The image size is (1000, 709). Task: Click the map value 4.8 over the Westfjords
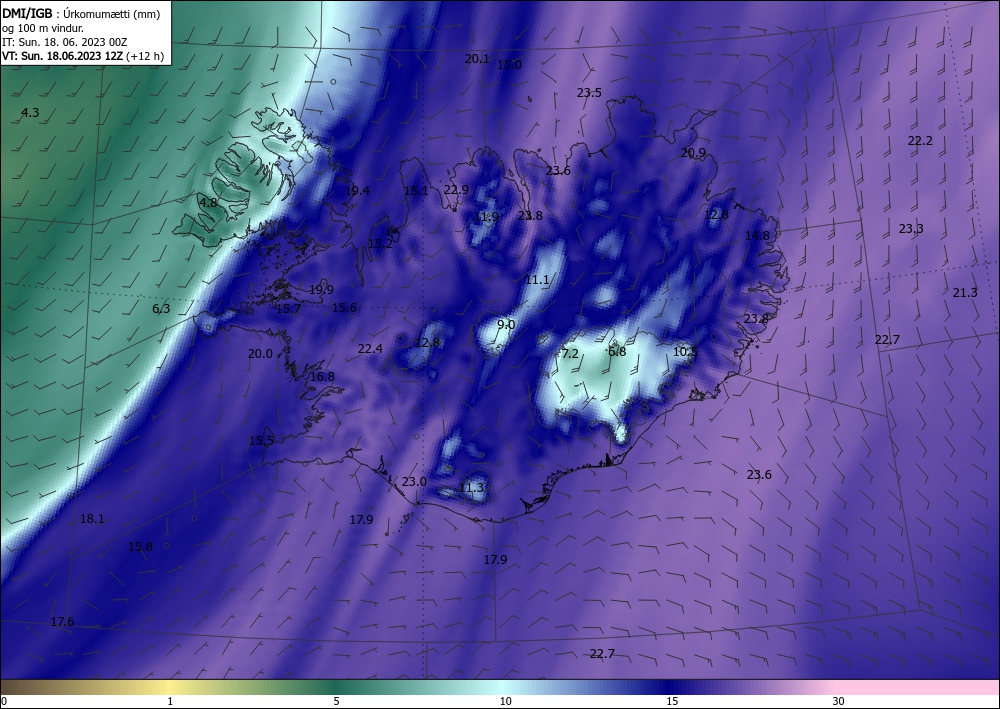tap(209, 203)
